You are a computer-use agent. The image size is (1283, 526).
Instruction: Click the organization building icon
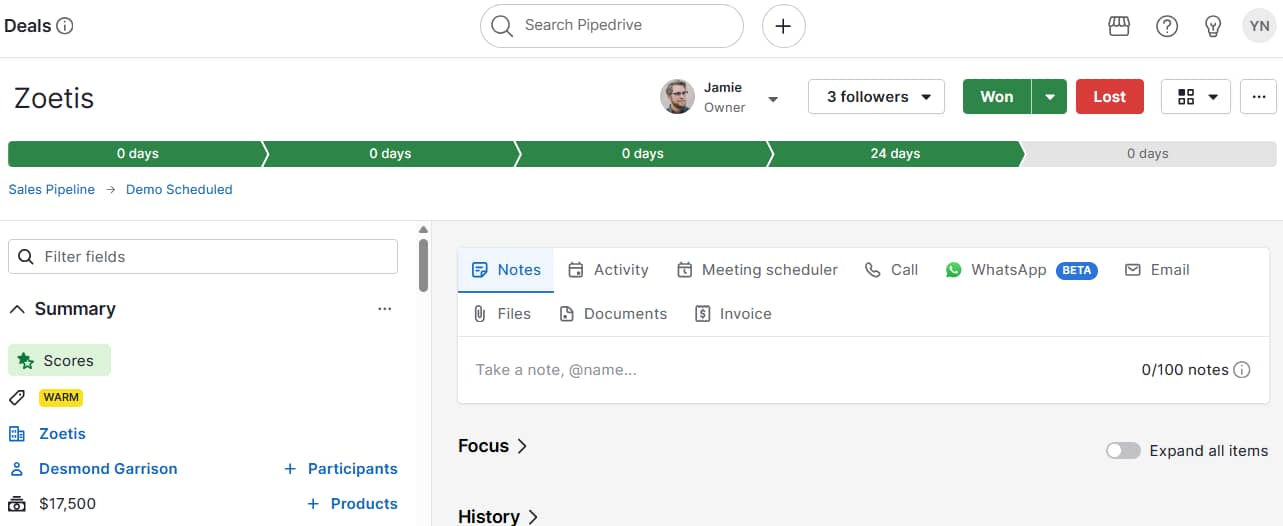coord(17,434)
